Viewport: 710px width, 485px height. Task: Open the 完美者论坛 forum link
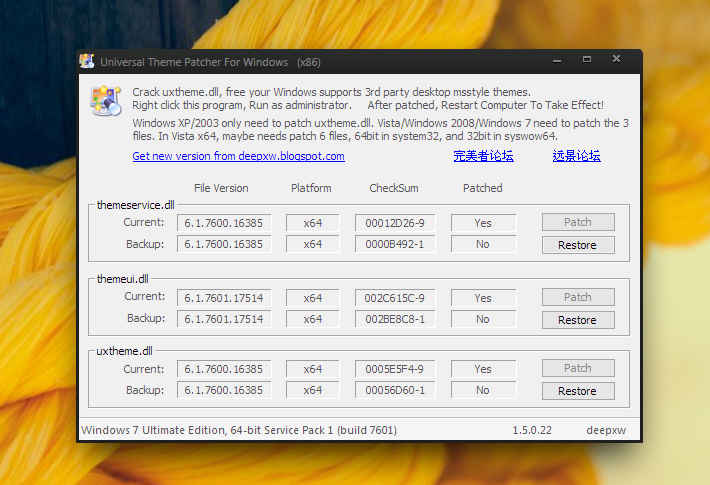483,156
